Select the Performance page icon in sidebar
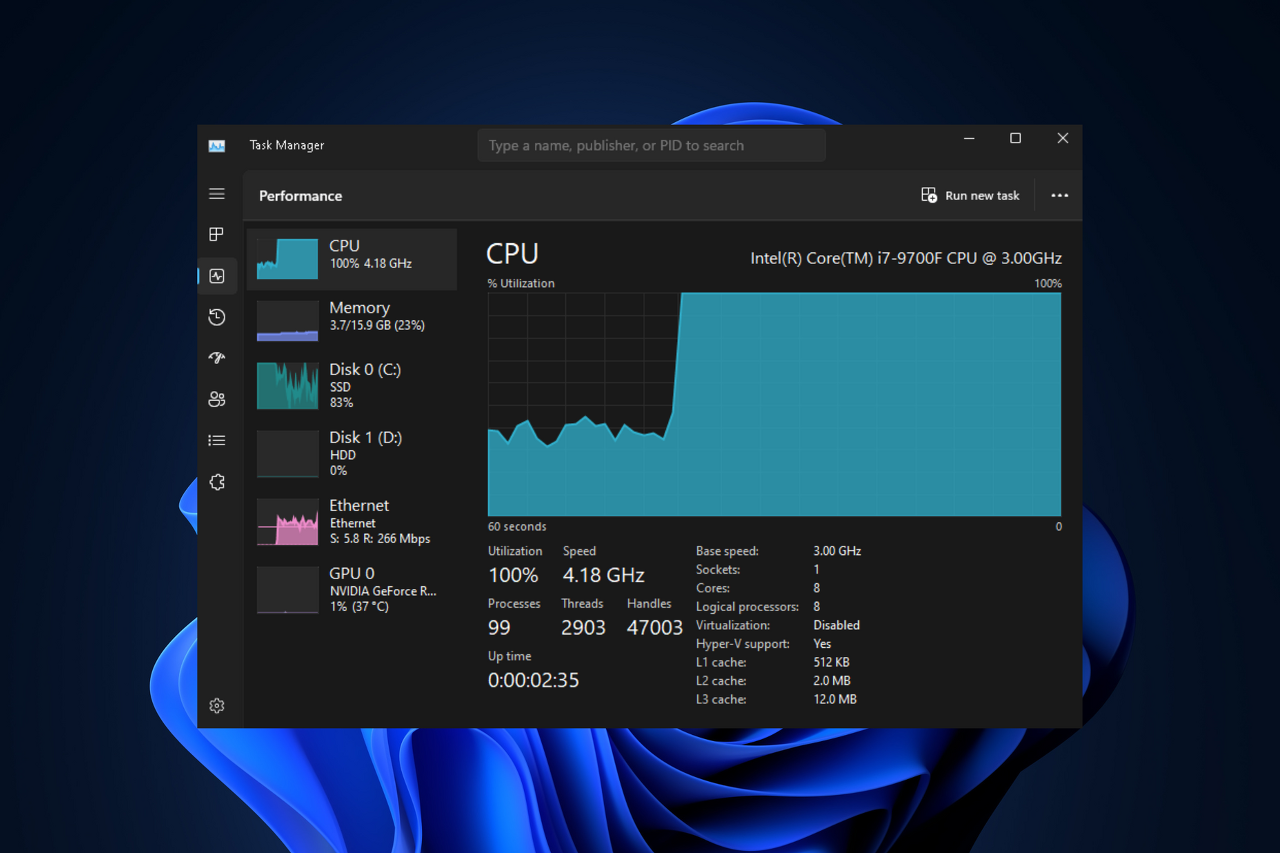 click(217, 276)
